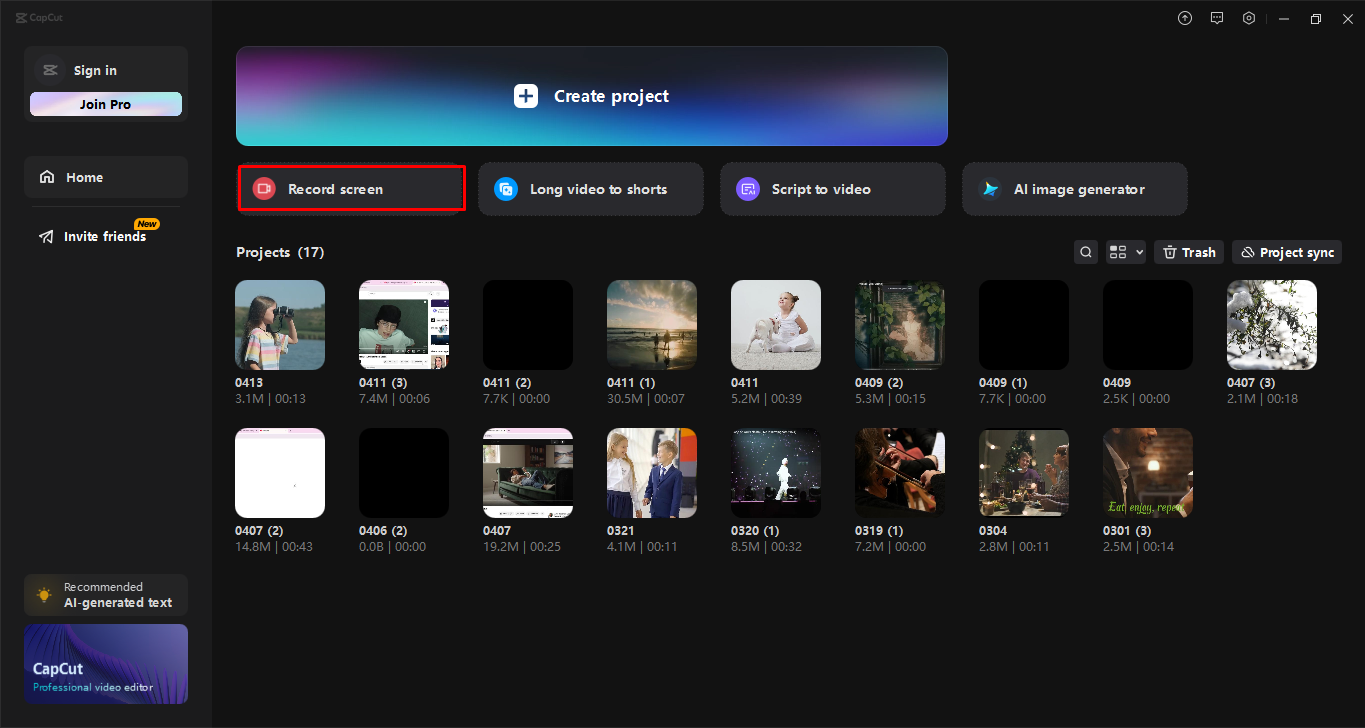
Task: Expand the project view layout dropdown
Action: (1126, 252)
